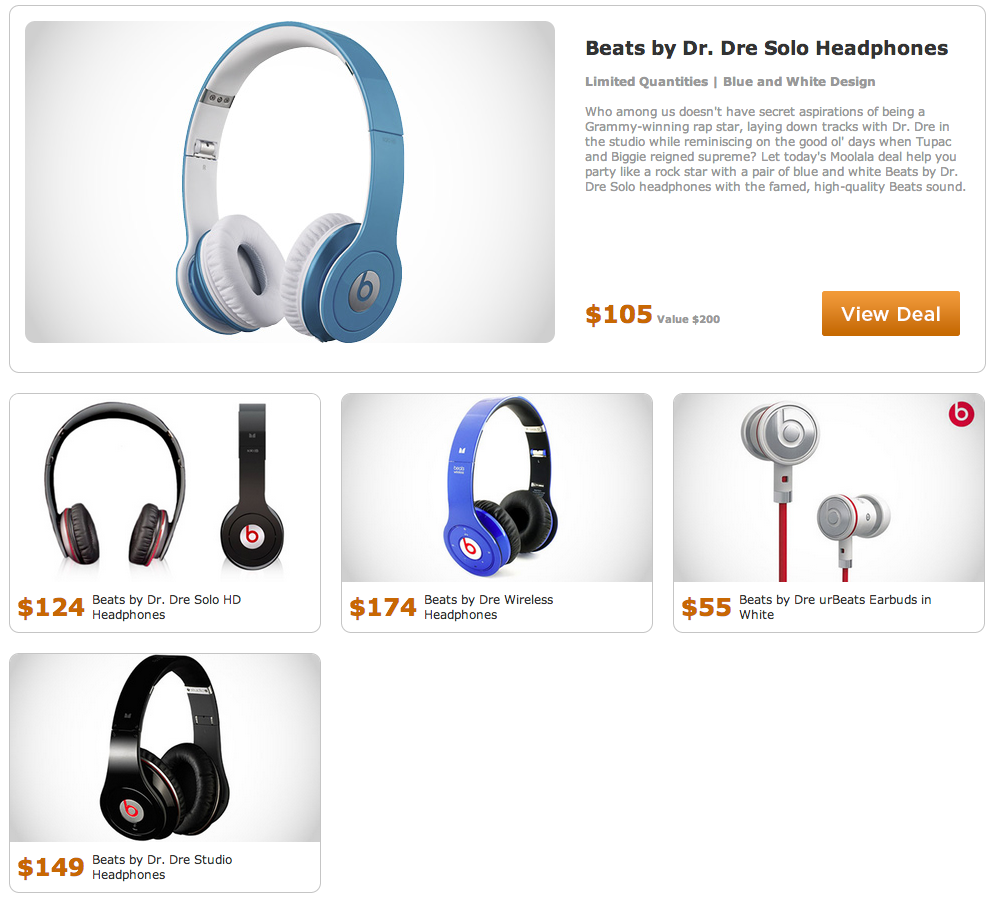Image resolution: width=1003 pixels, height=919 pixels.
Task: Click the Beats by Dre urBeats Earbuds label
Action: 835,607
